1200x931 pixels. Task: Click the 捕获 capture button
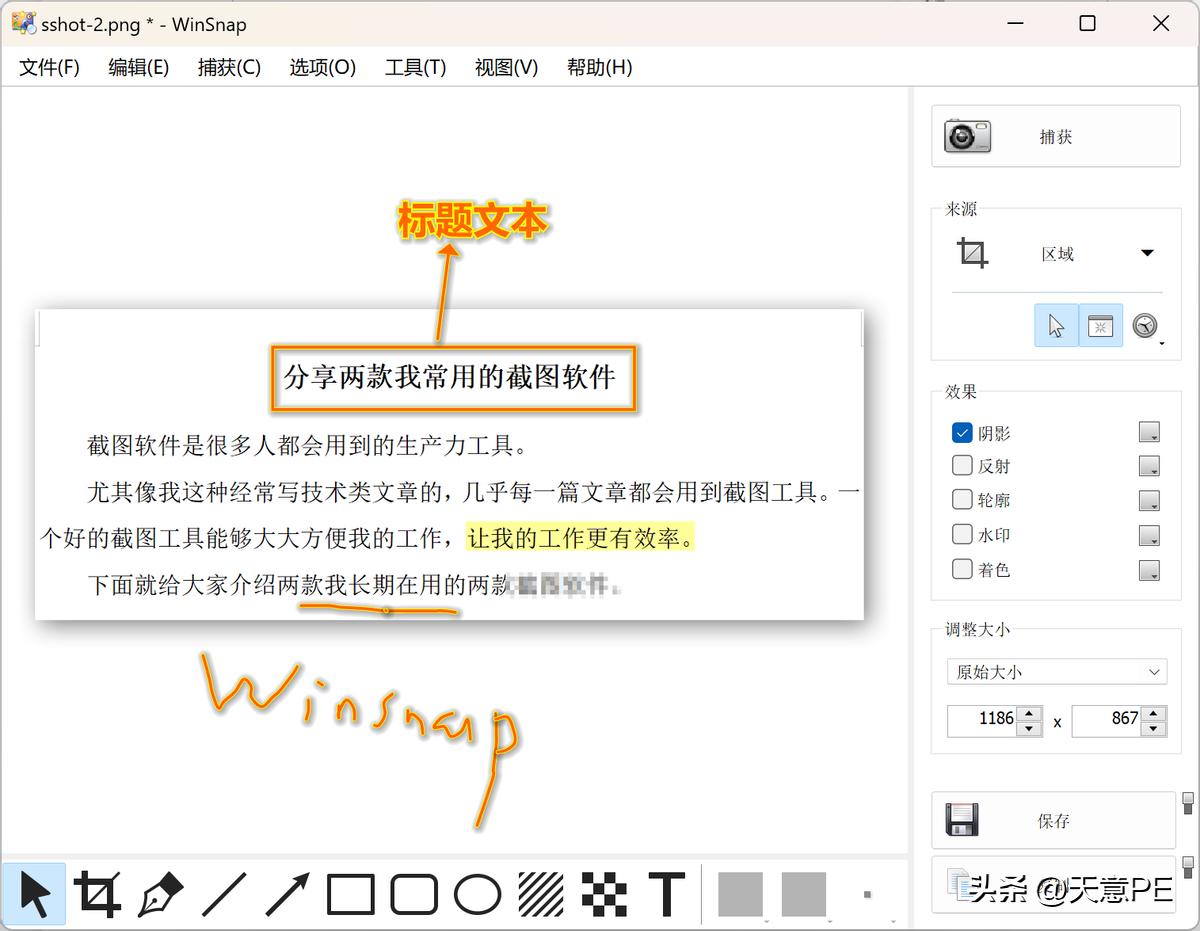click(x=1053, y=136)
